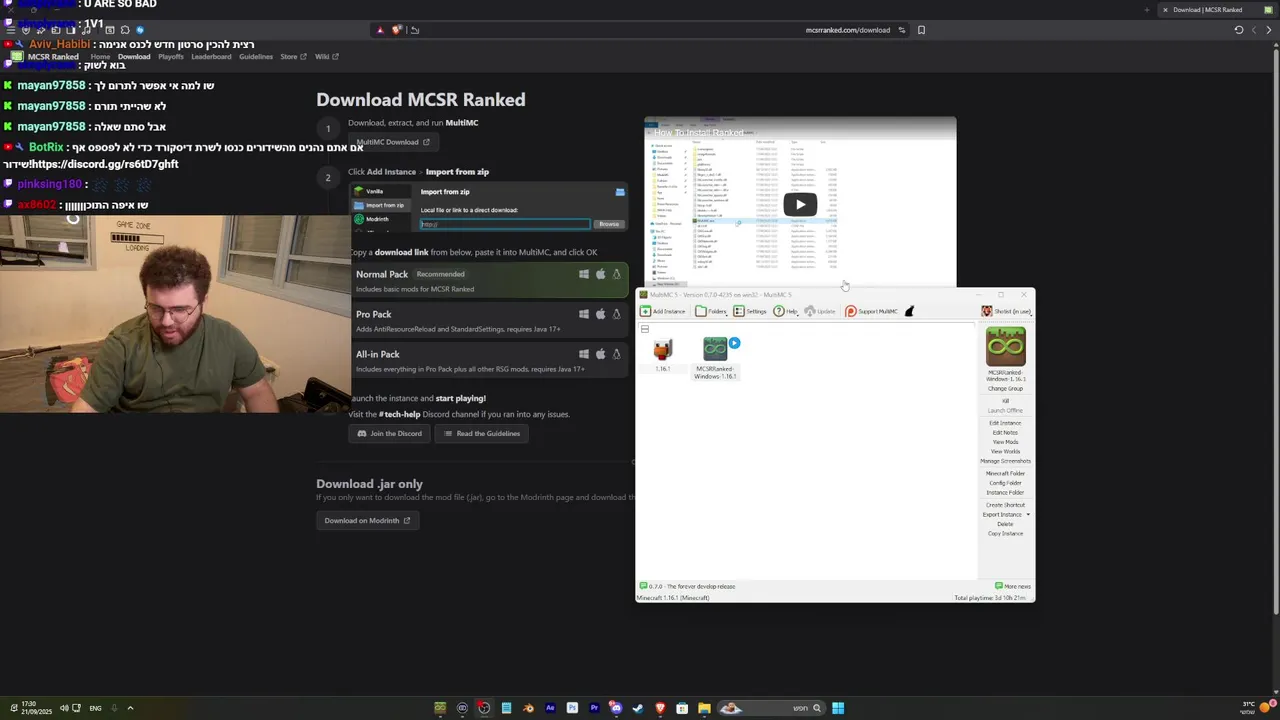
Task: Click Linux icon for Pro Pack
Action: coord(616,314)
